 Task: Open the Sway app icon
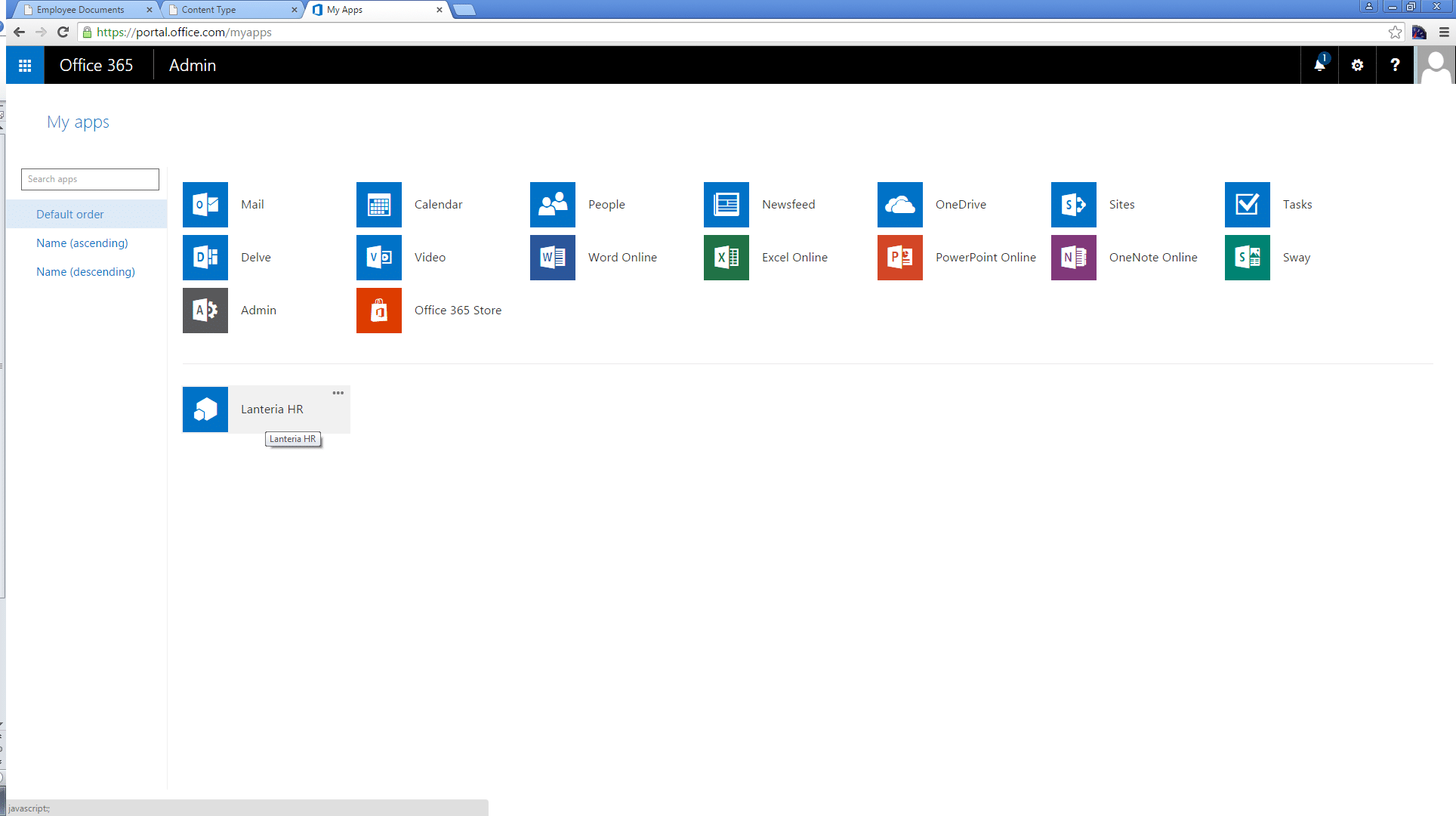coord(1248,258)
